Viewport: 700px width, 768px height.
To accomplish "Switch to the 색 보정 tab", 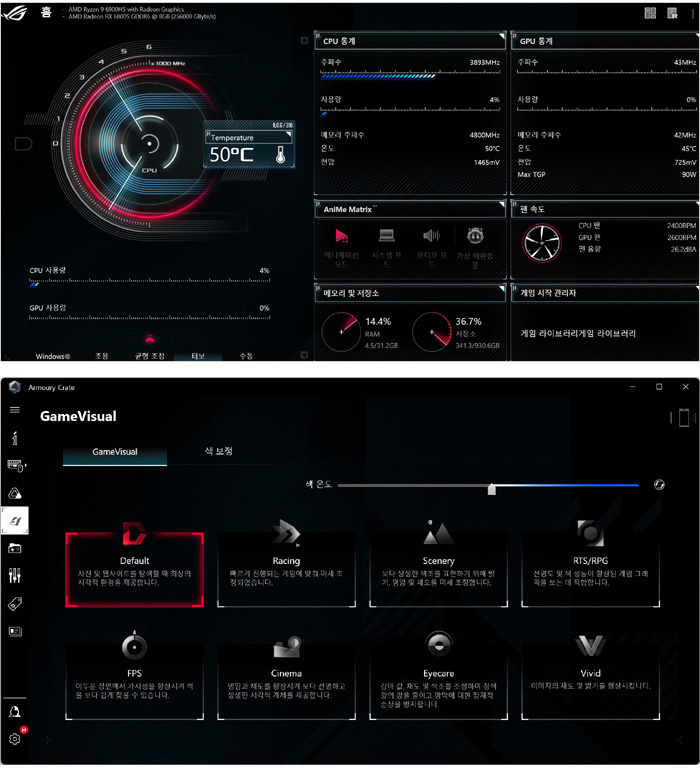I will pyautogui.click(x=218, y=451).
